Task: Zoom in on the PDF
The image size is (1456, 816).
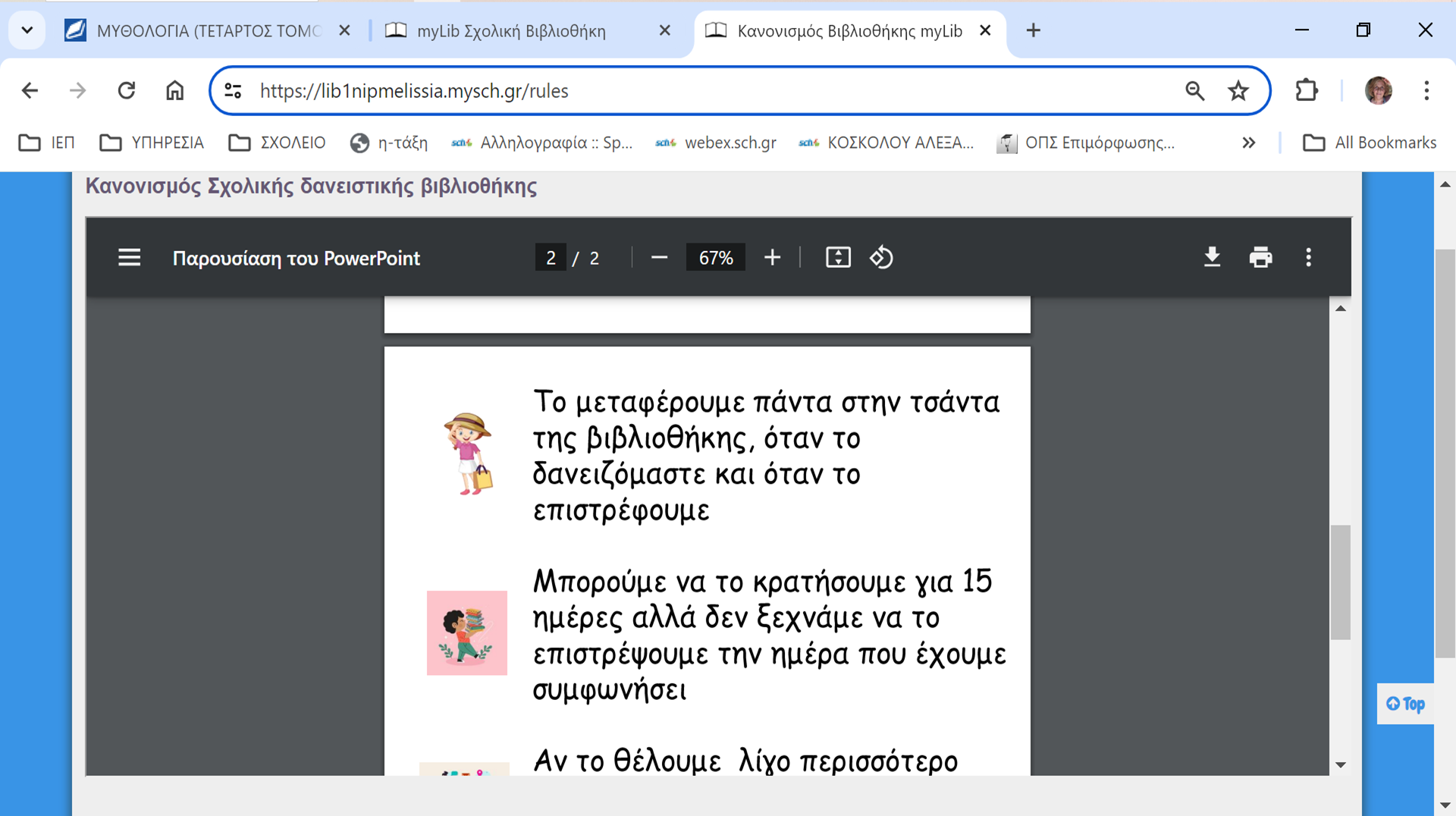Action: click(x=772, y=258)
